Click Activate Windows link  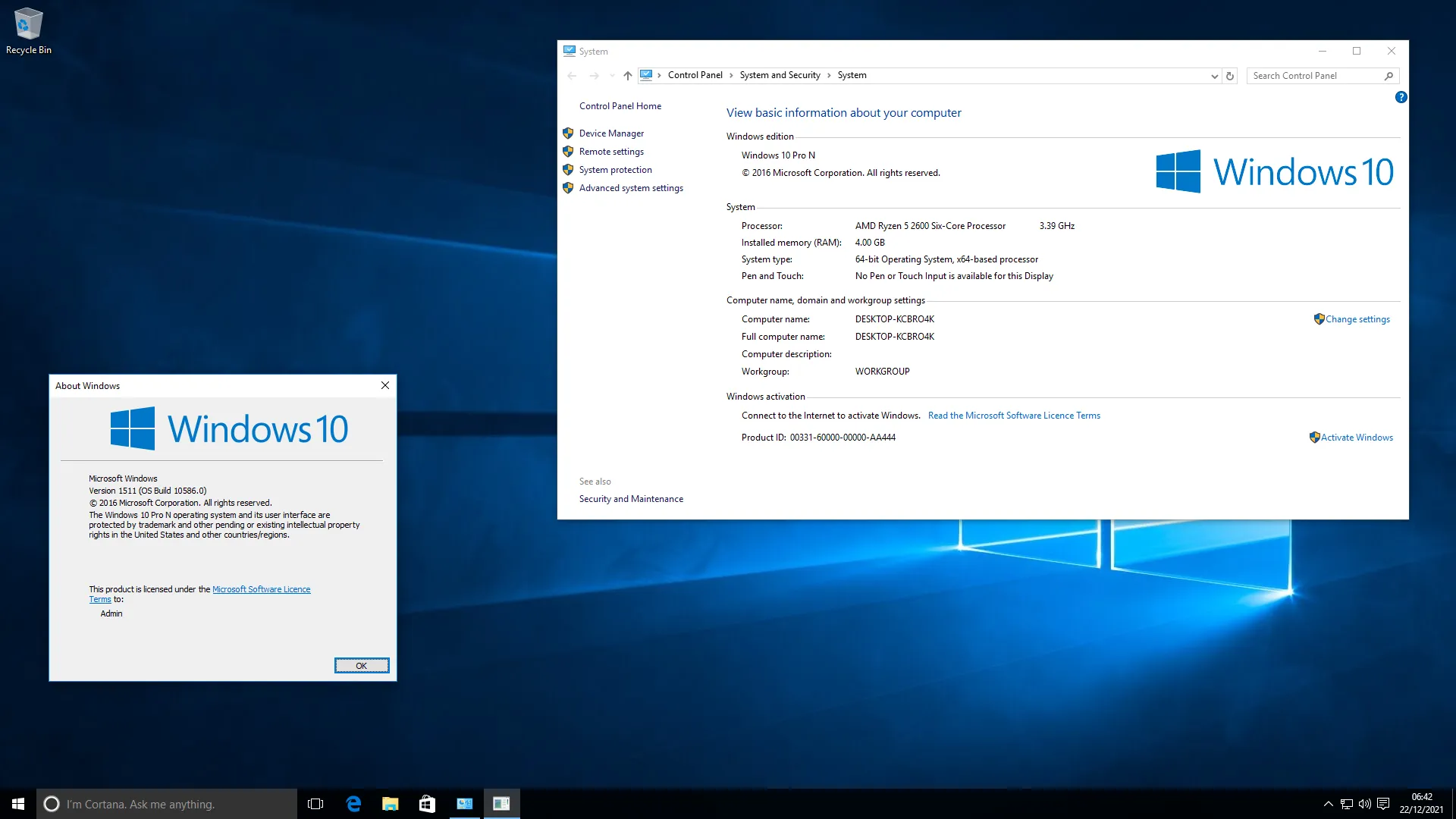pos(1357,438)
